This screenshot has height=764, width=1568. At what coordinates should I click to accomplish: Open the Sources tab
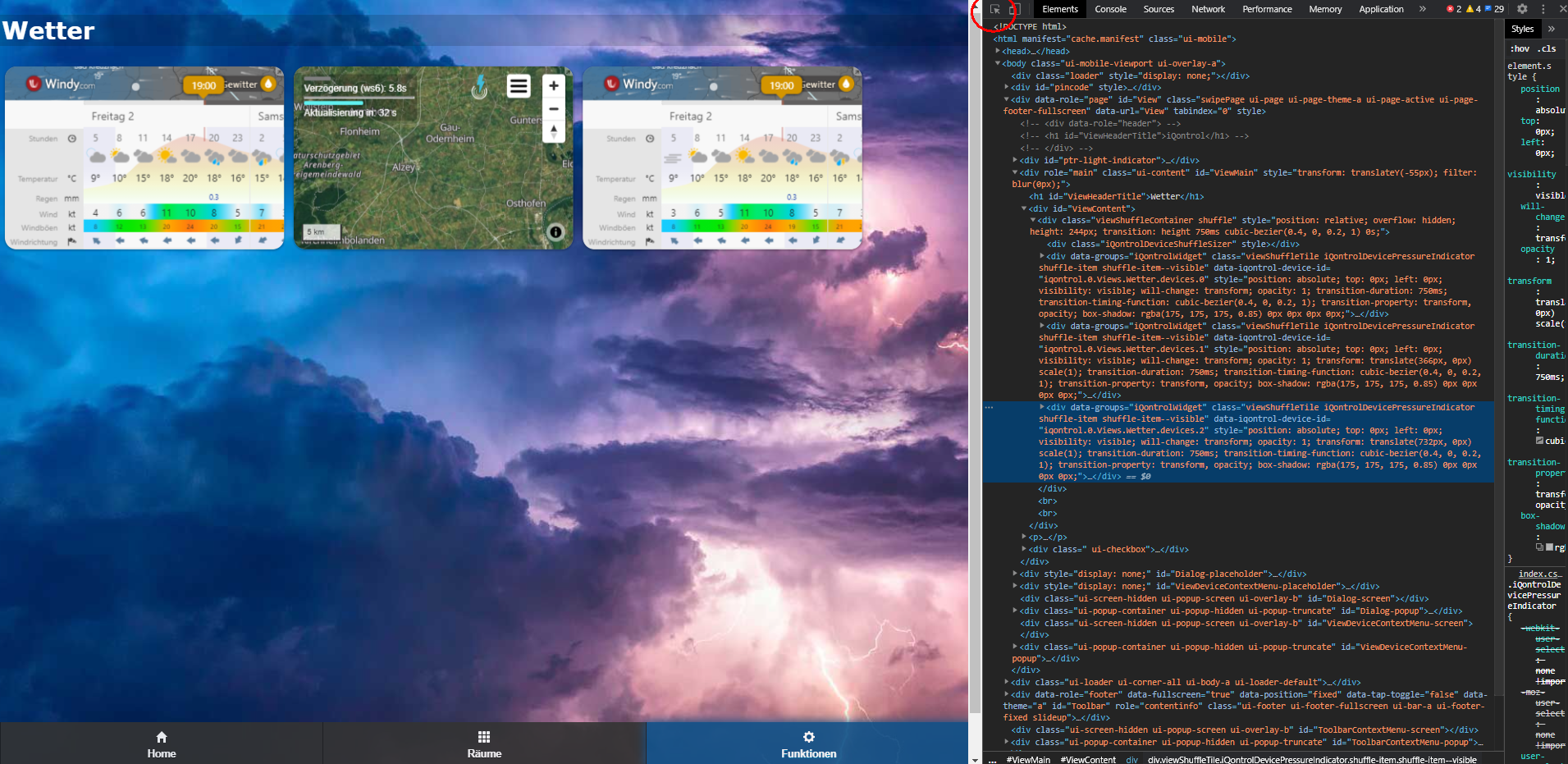(x=1159, y=9)
